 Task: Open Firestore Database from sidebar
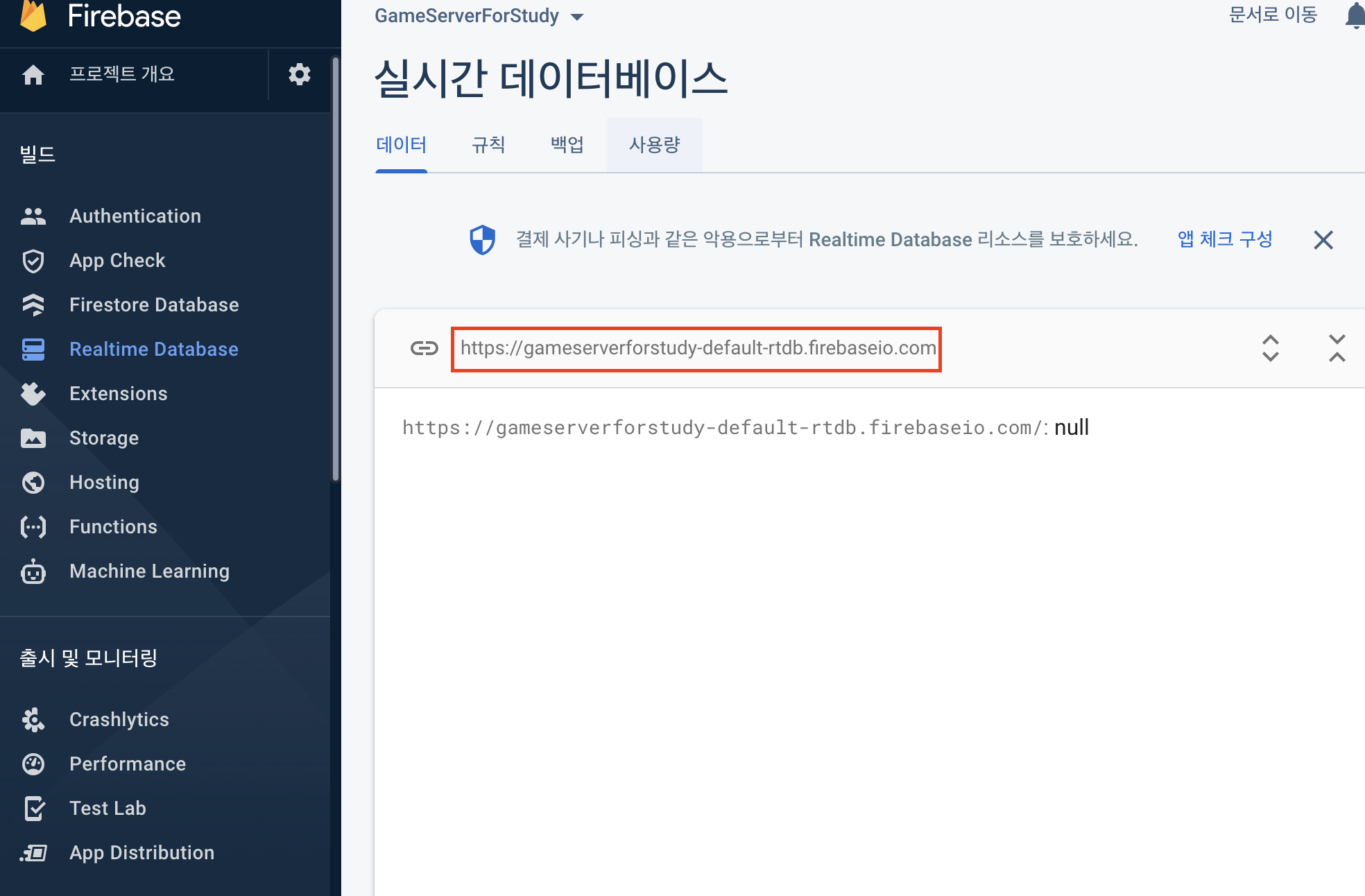154,304
